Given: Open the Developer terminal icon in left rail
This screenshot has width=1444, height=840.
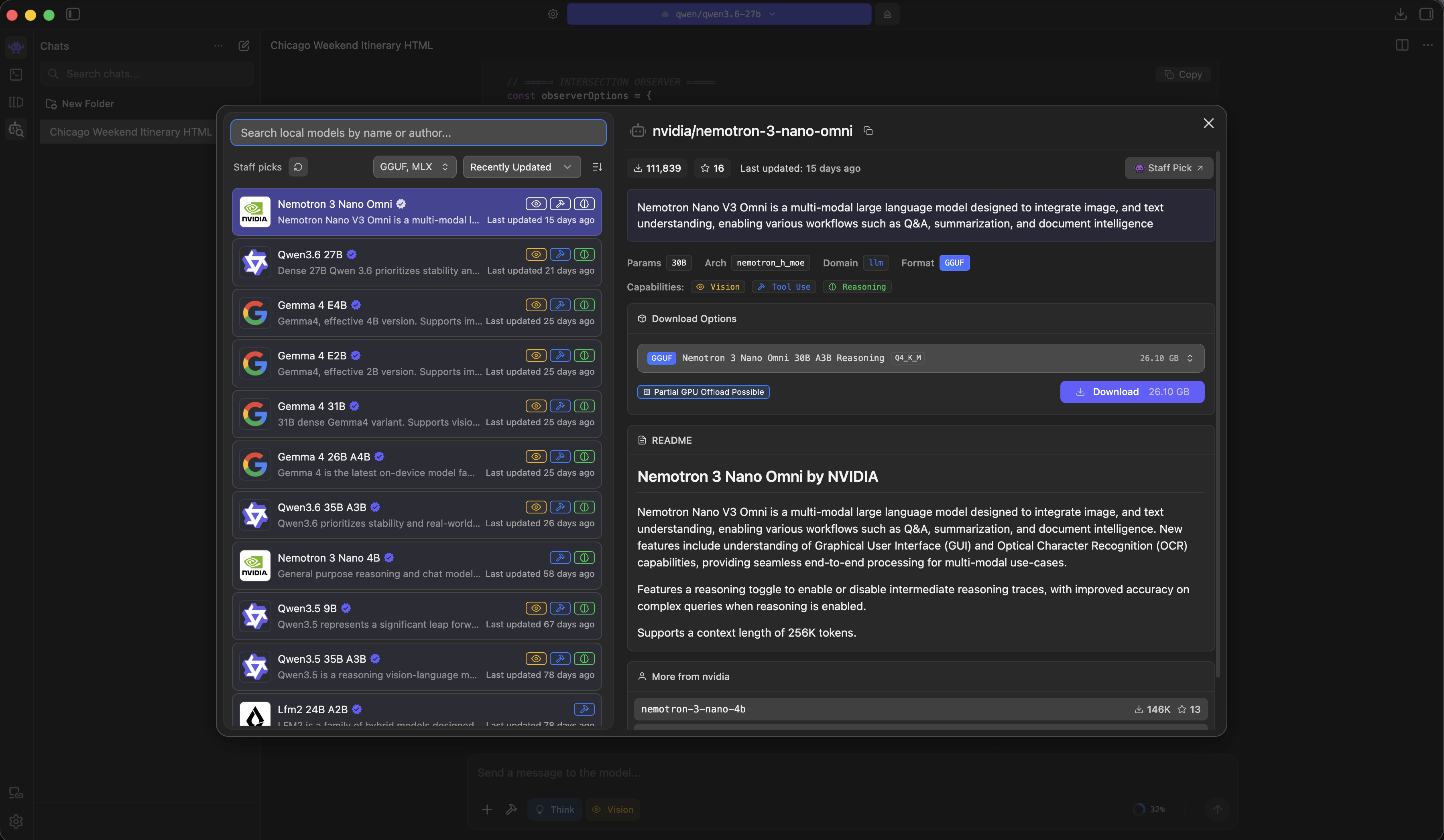Looking at the screenshot, I should (16, 75).
